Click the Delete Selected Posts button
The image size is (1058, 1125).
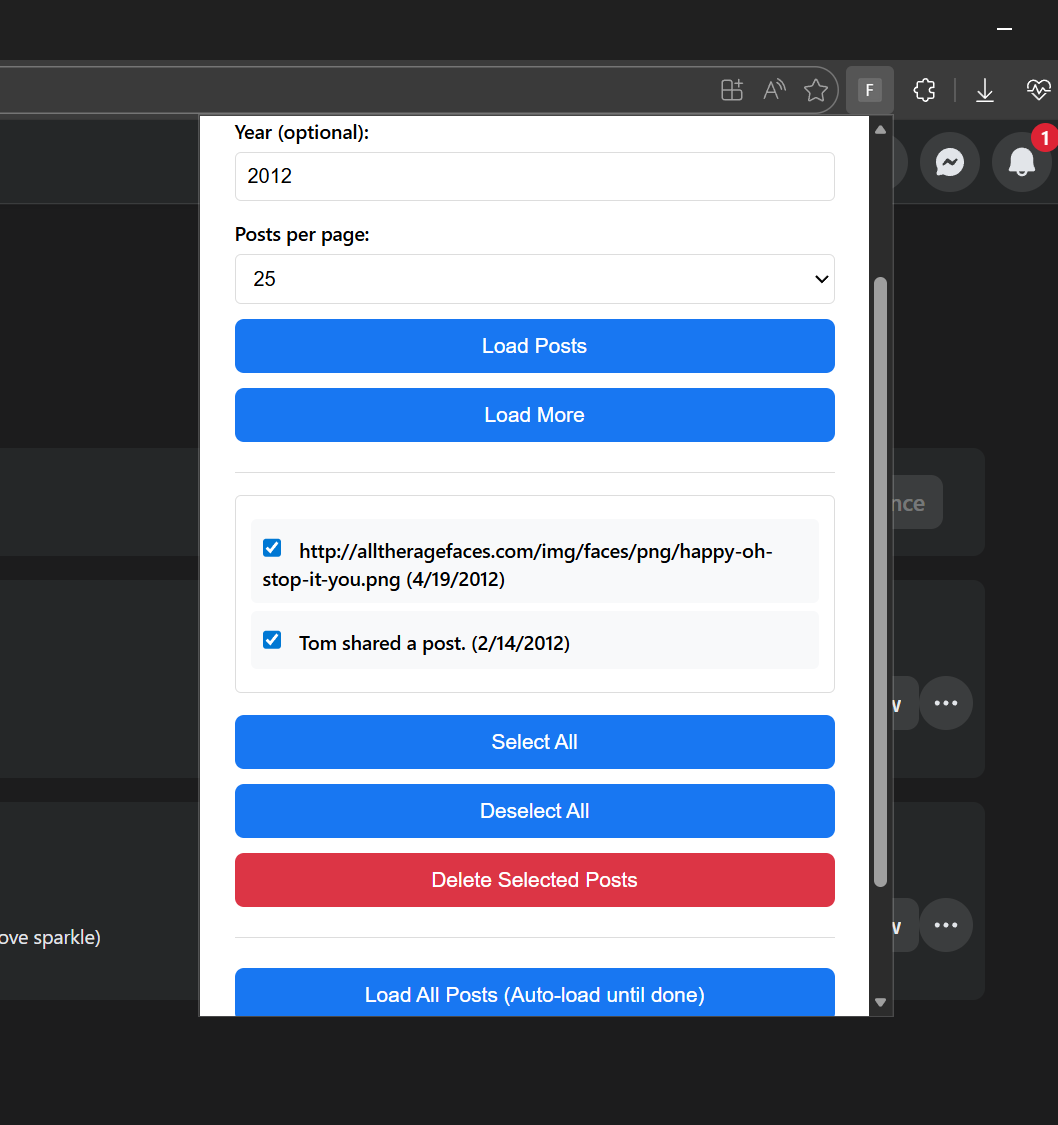point(534,880)
